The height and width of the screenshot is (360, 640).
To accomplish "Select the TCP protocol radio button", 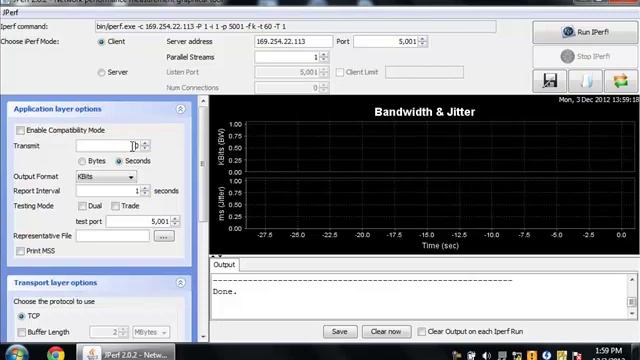I will (21, 316).
